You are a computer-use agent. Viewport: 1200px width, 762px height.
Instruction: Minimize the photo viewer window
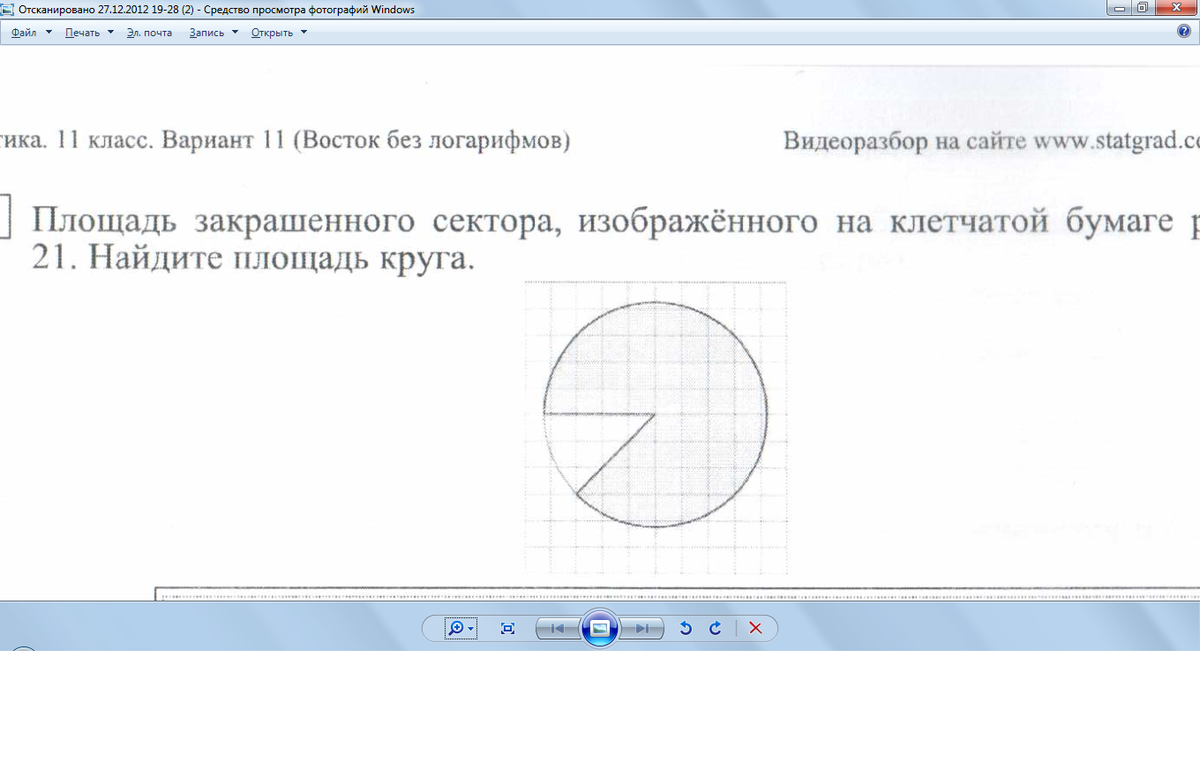coord(1119,8)
